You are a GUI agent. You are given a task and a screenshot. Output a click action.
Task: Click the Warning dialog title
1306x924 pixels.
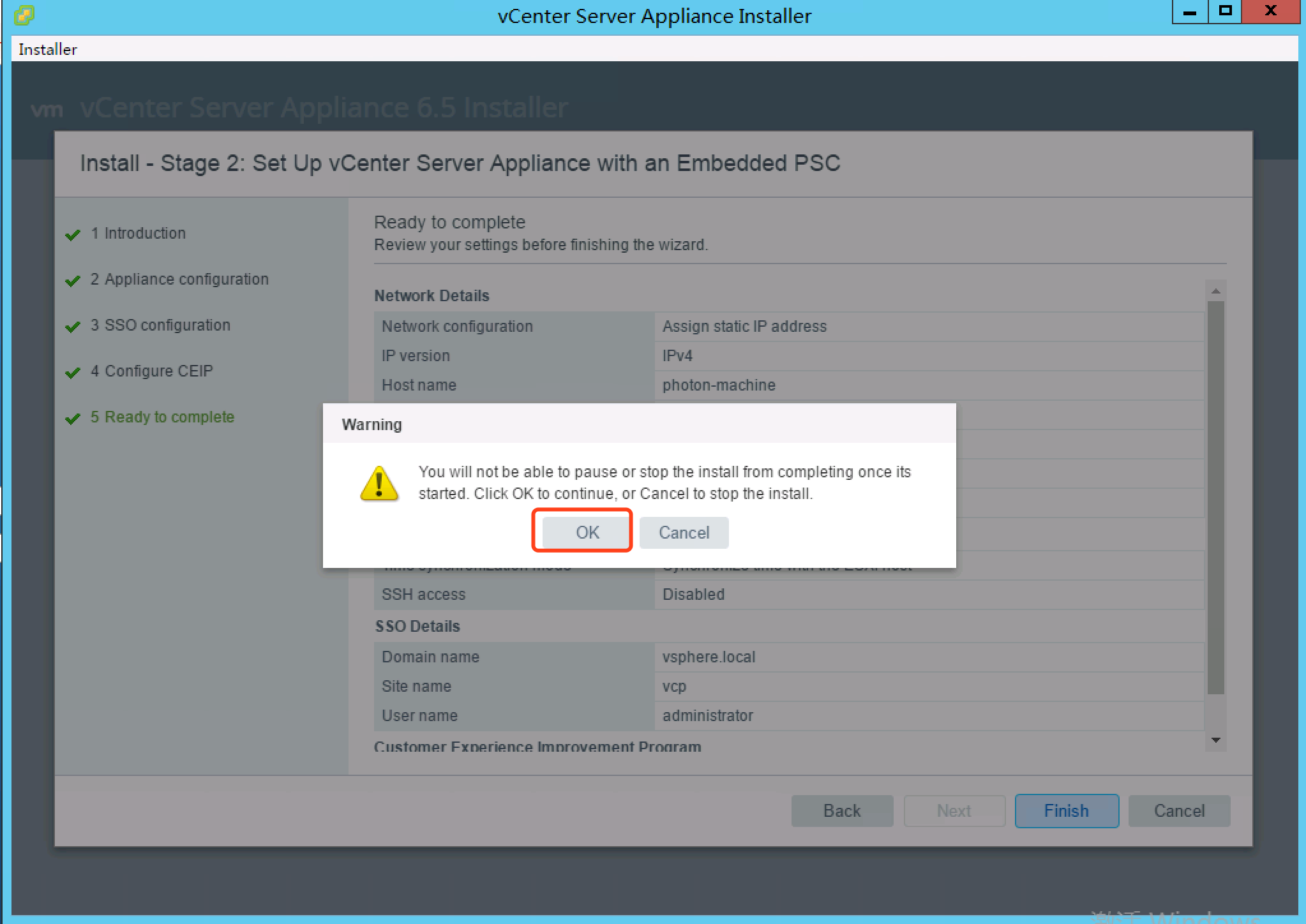(x=372, y=424)
